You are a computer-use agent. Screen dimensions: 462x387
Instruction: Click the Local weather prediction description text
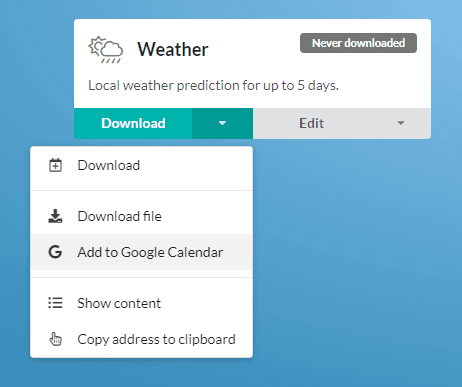pyautogui.click(x=213, y=86)
